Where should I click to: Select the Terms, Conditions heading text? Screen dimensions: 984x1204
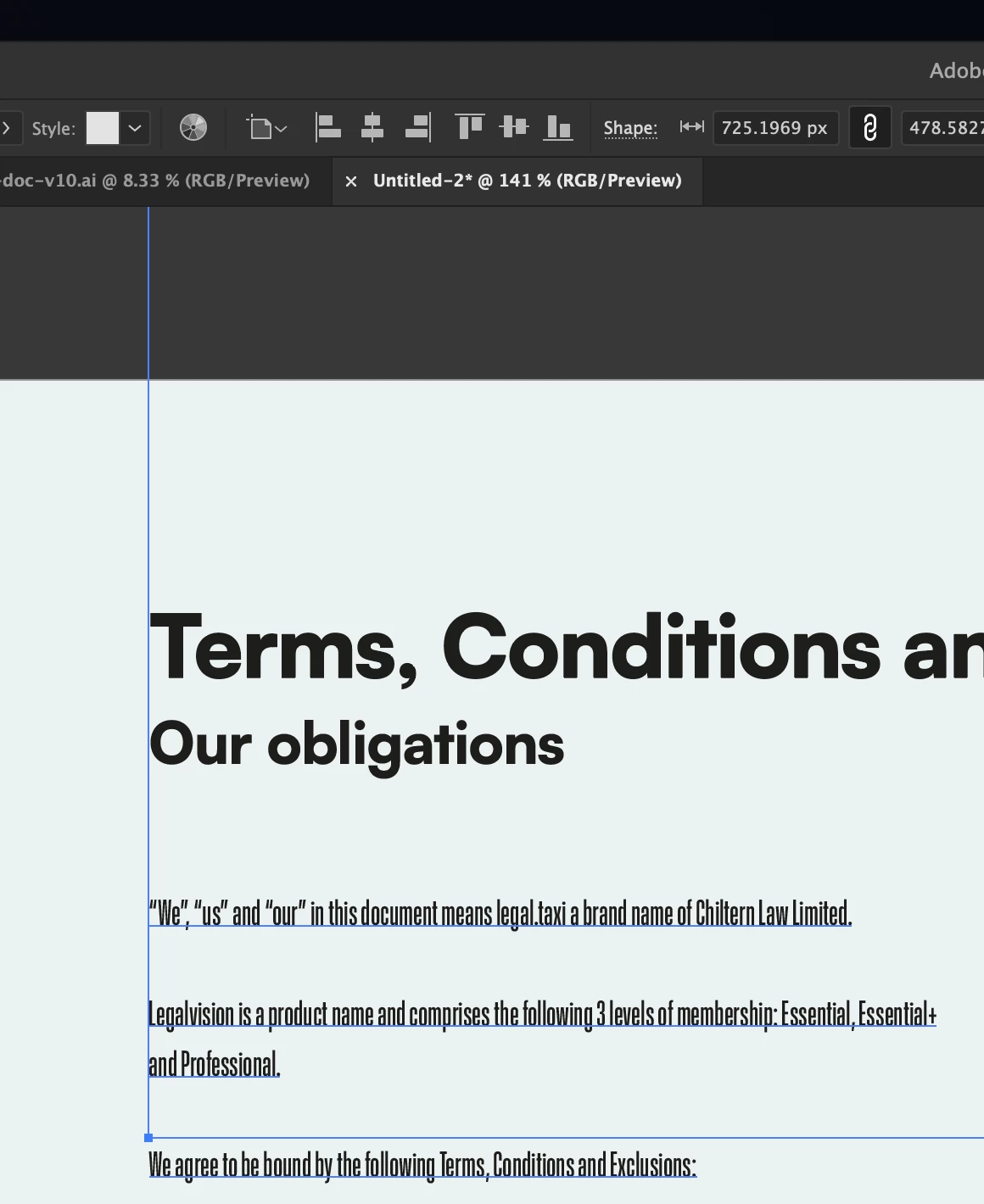[x=566, y=648]
